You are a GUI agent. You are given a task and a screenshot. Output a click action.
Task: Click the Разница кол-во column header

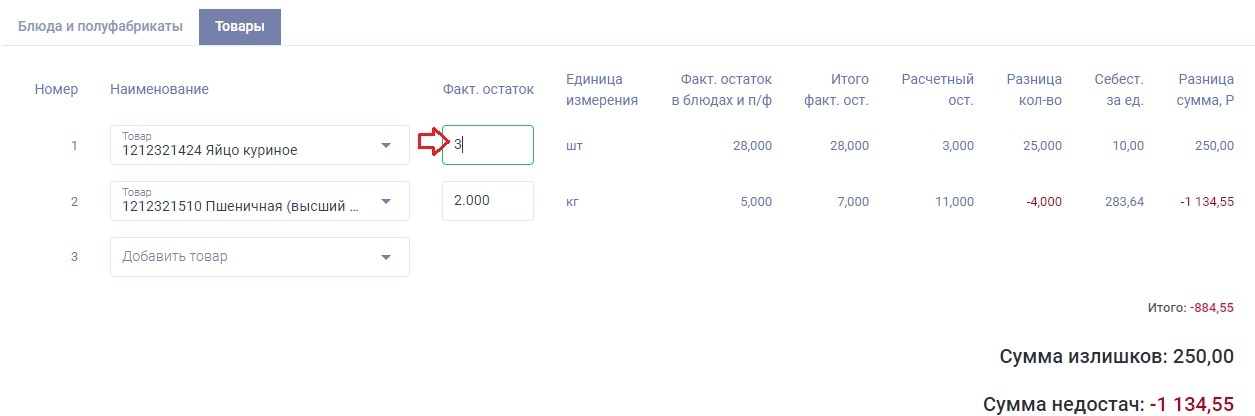point(1034,89)
